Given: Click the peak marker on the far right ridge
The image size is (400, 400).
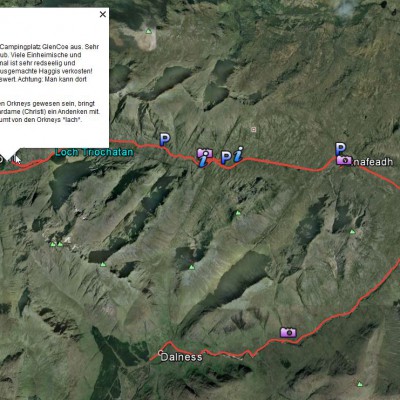Looking at the screenshot, I should tap(352, 231).
